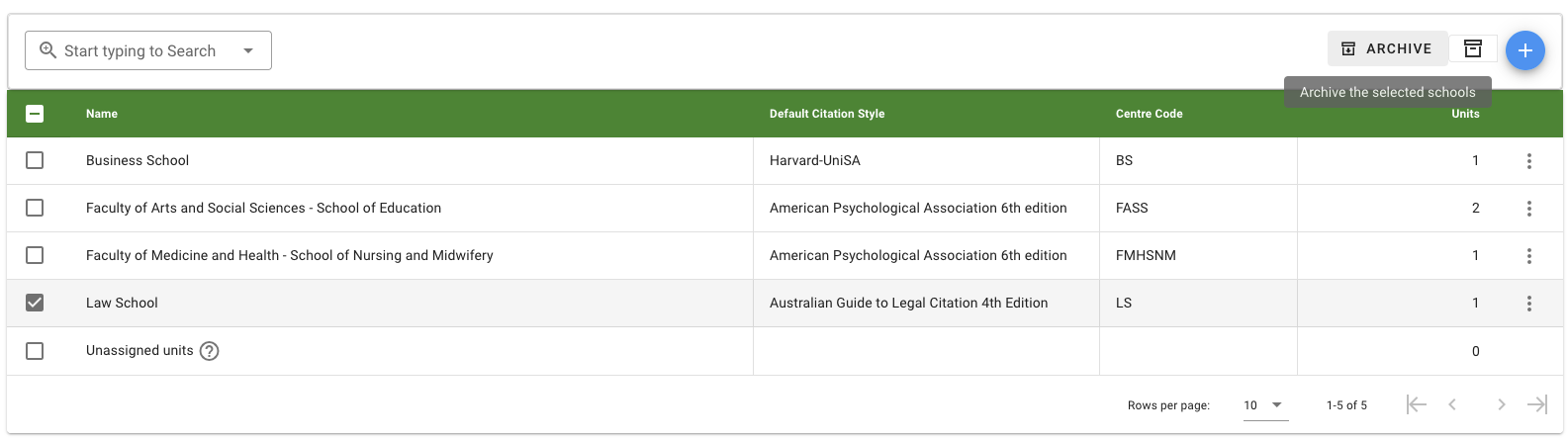Uncheck the Law School checkbox
Screen dimensions: 1568x441
(x=35, y=303)
